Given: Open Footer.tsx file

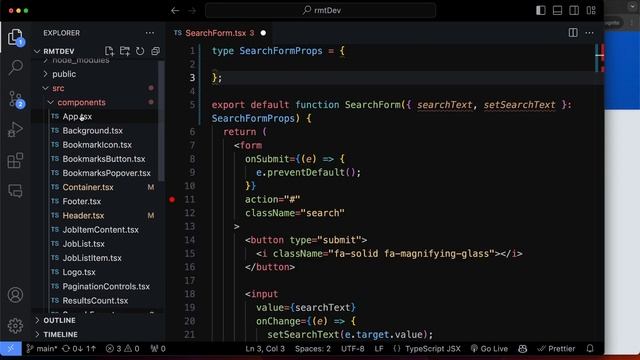Looking at the screenshot, I should click(x=82, y=202).
